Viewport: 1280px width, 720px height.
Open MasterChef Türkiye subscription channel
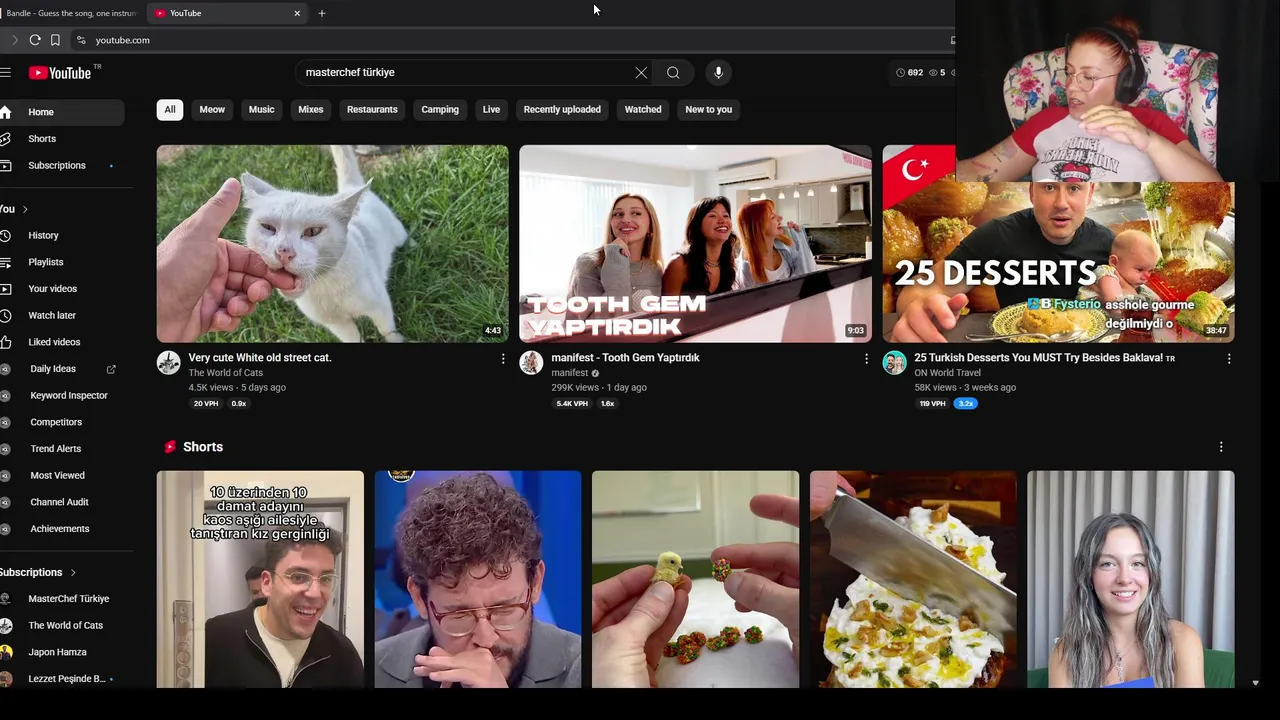(x=61, y=599)
